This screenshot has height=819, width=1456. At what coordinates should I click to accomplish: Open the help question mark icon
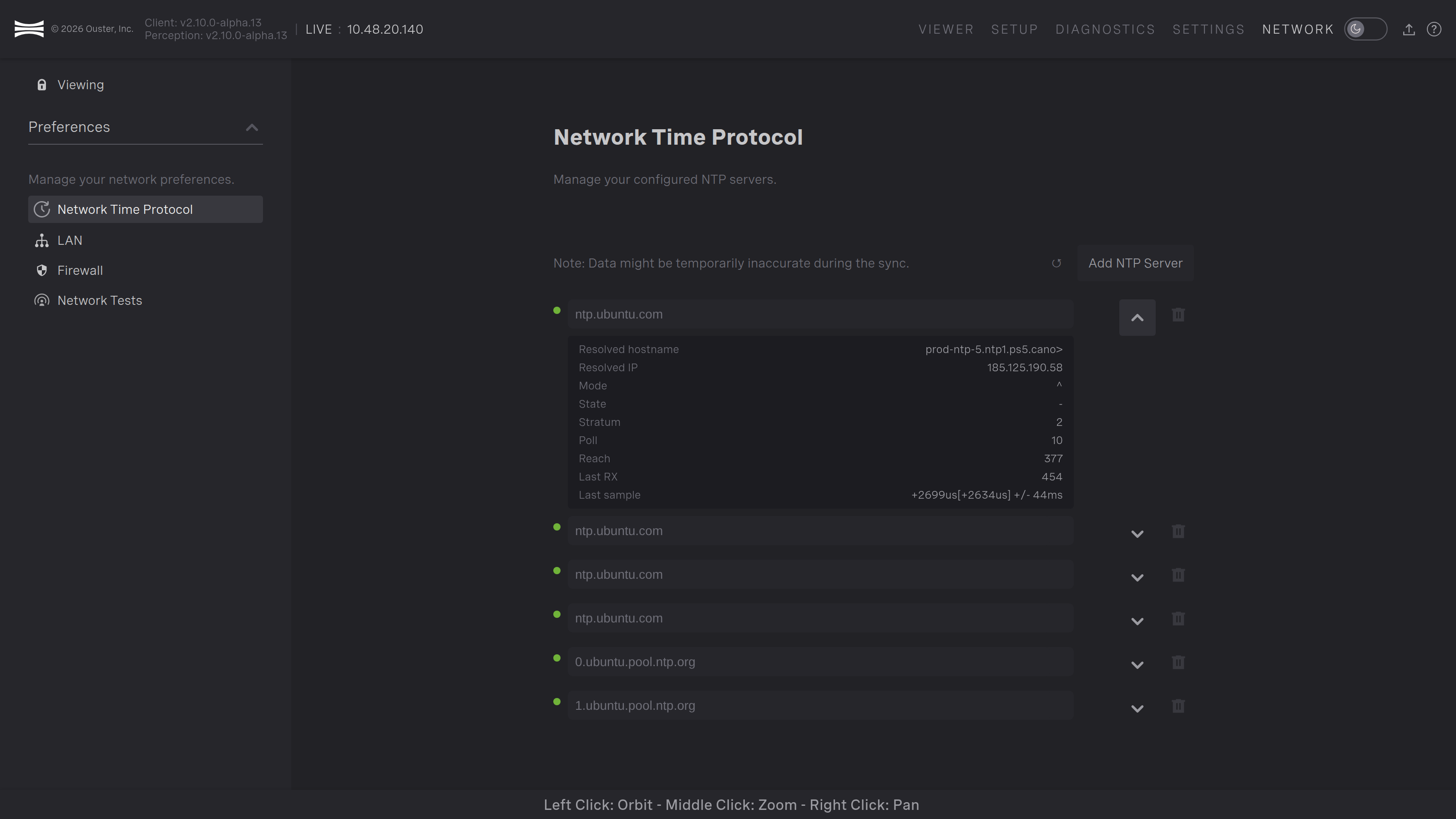(1434, 30)
